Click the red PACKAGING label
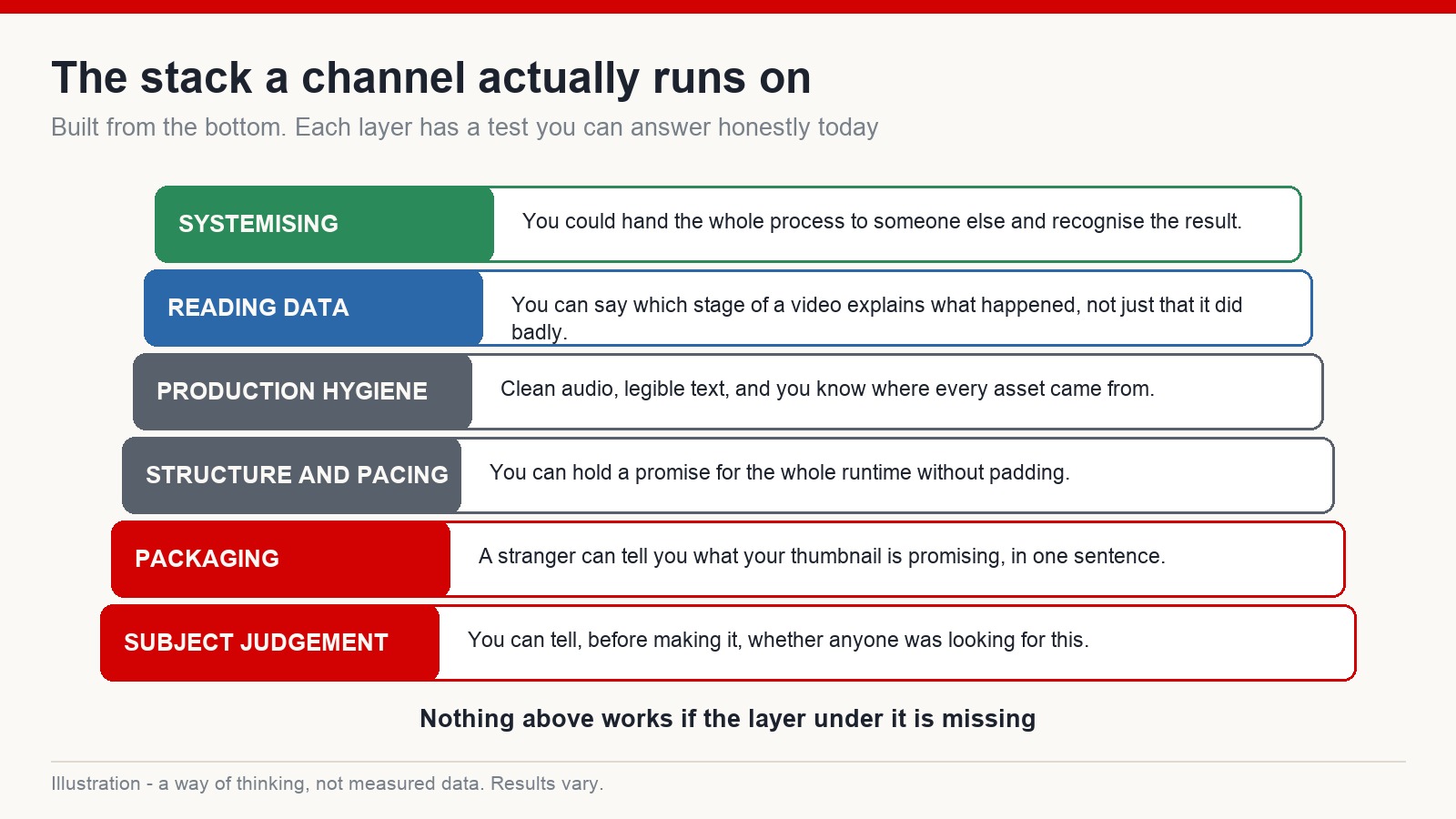This screenshot has width=1456, height=819. point(280,559)
